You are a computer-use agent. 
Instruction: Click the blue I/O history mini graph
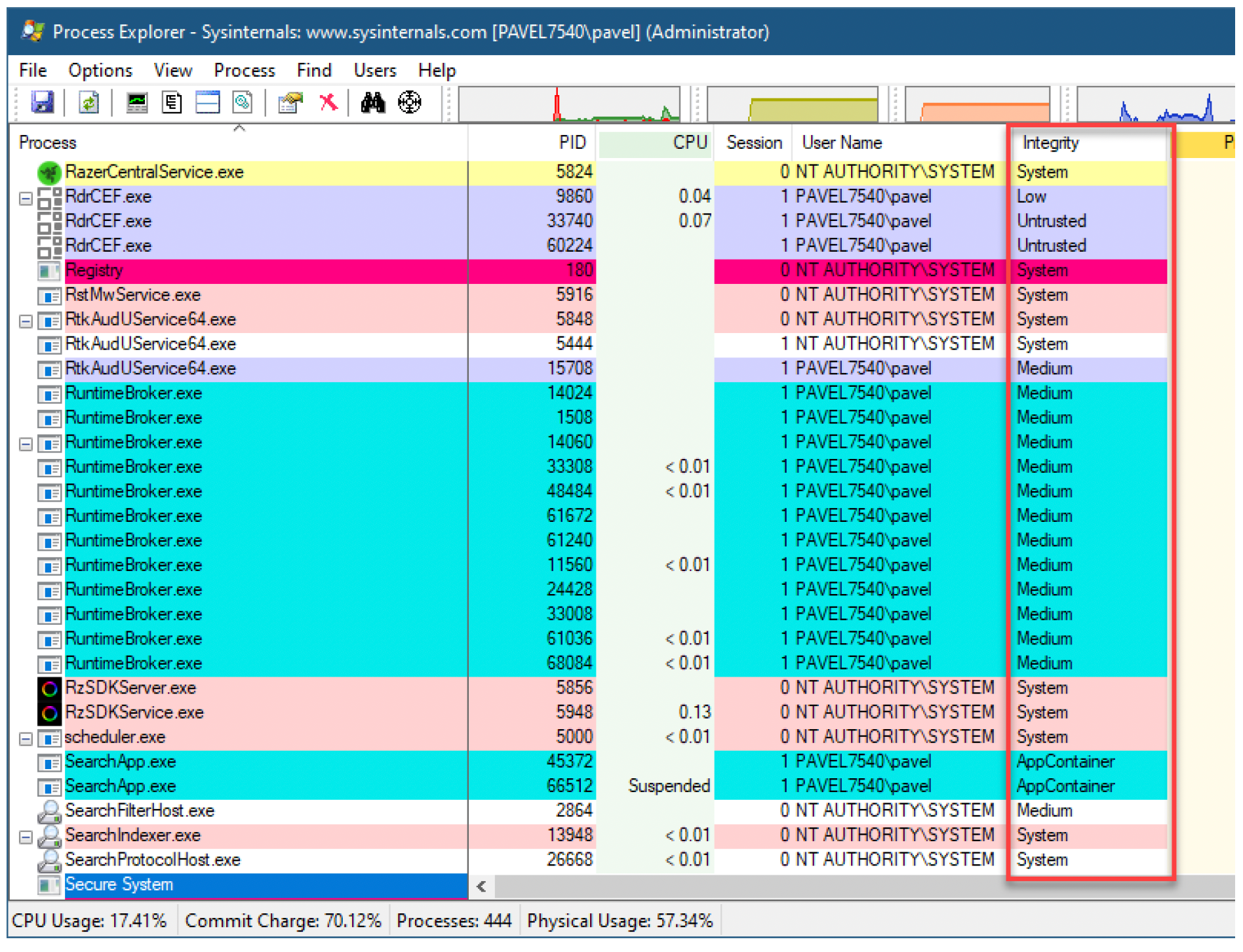pos(1156,104)
